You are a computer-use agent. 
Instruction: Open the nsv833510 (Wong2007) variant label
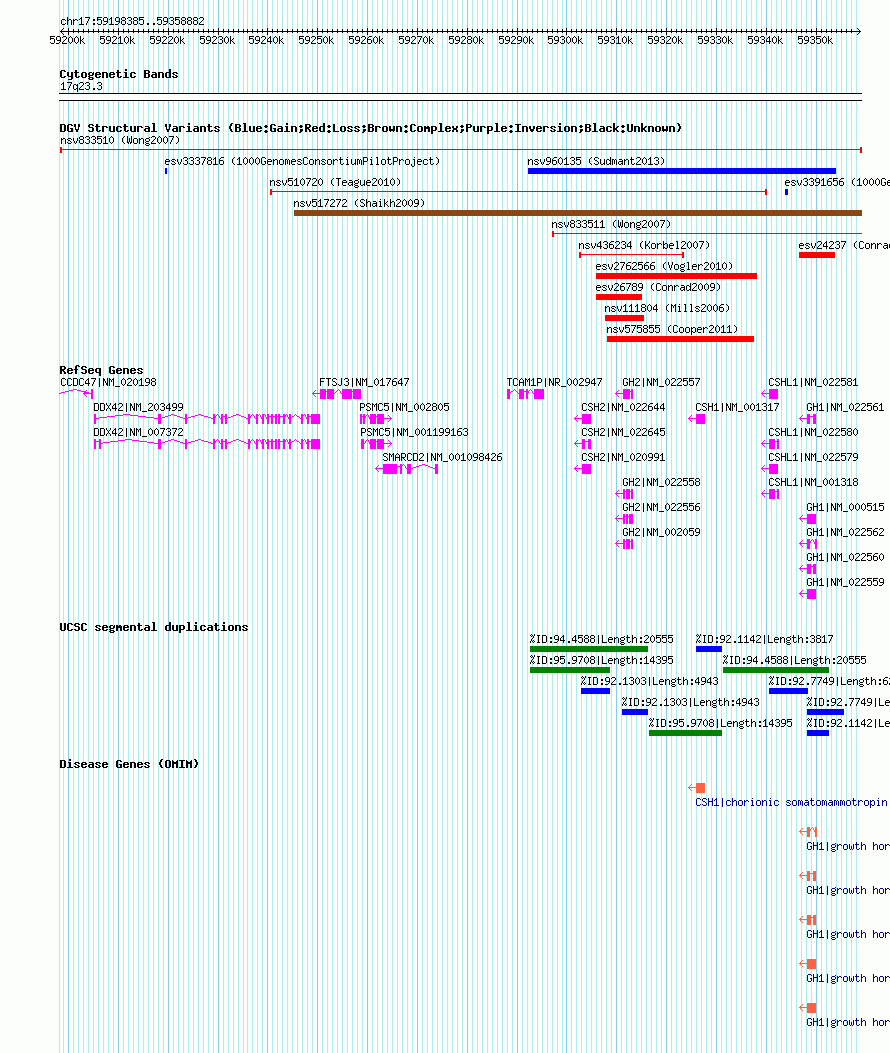pyautogui.click(x=120, y=140)
